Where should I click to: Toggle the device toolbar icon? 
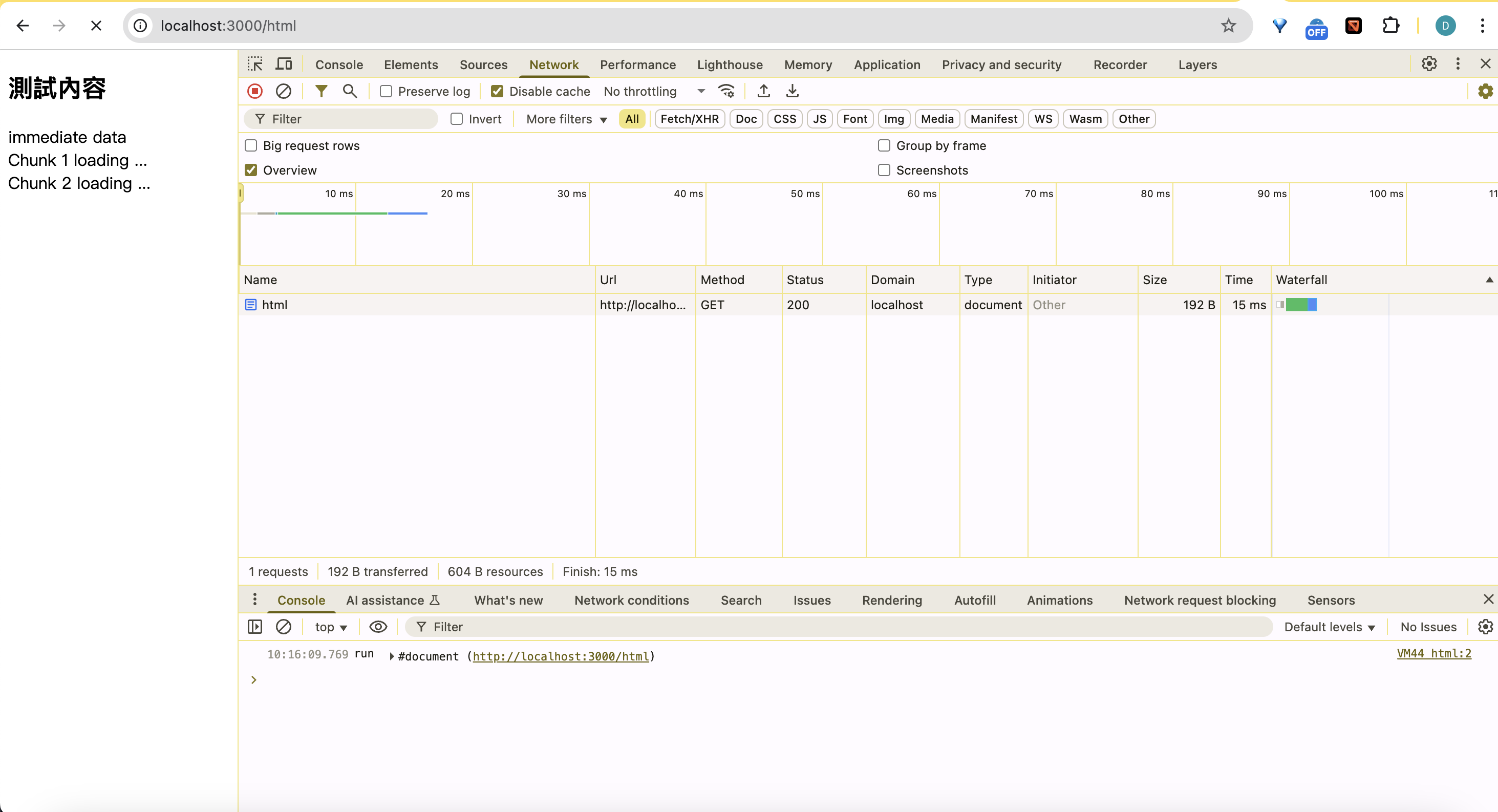[284, 64]
